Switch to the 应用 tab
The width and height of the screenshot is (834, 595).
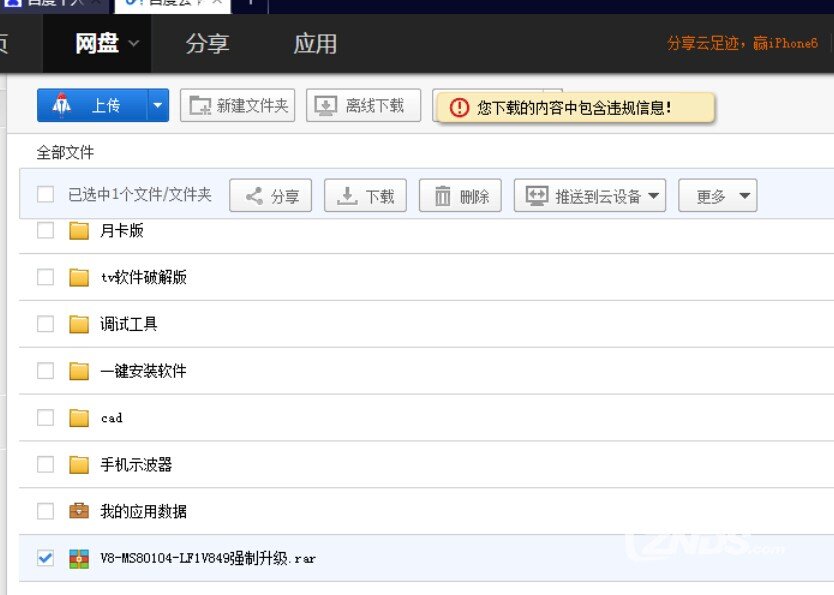(315, 44)
